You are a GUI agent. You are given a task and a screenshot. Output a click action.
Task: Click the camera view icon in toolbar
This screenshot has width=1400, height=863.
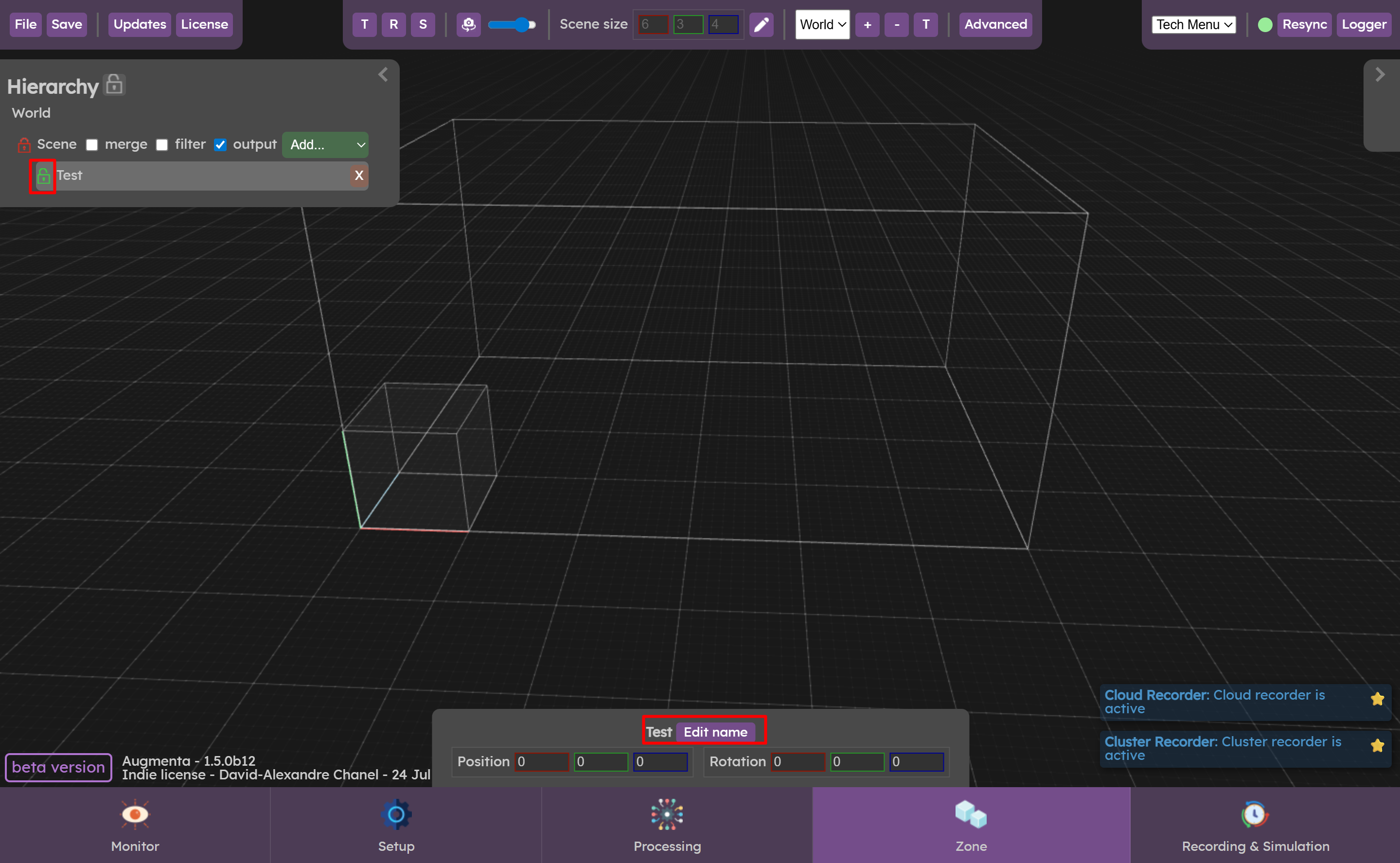468,24
